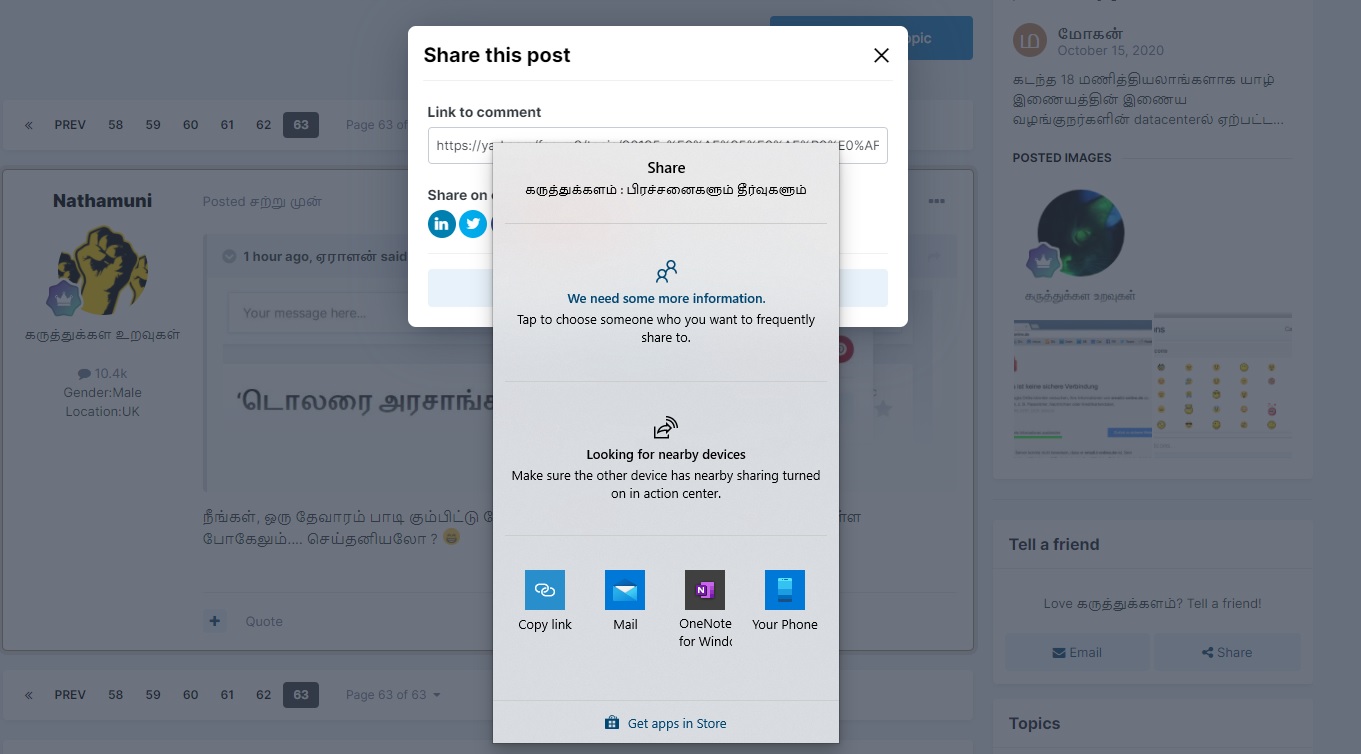Tap the people icon to choose contacts
This screenshot has width=1361, height=754.
click(x=666, y=271)
